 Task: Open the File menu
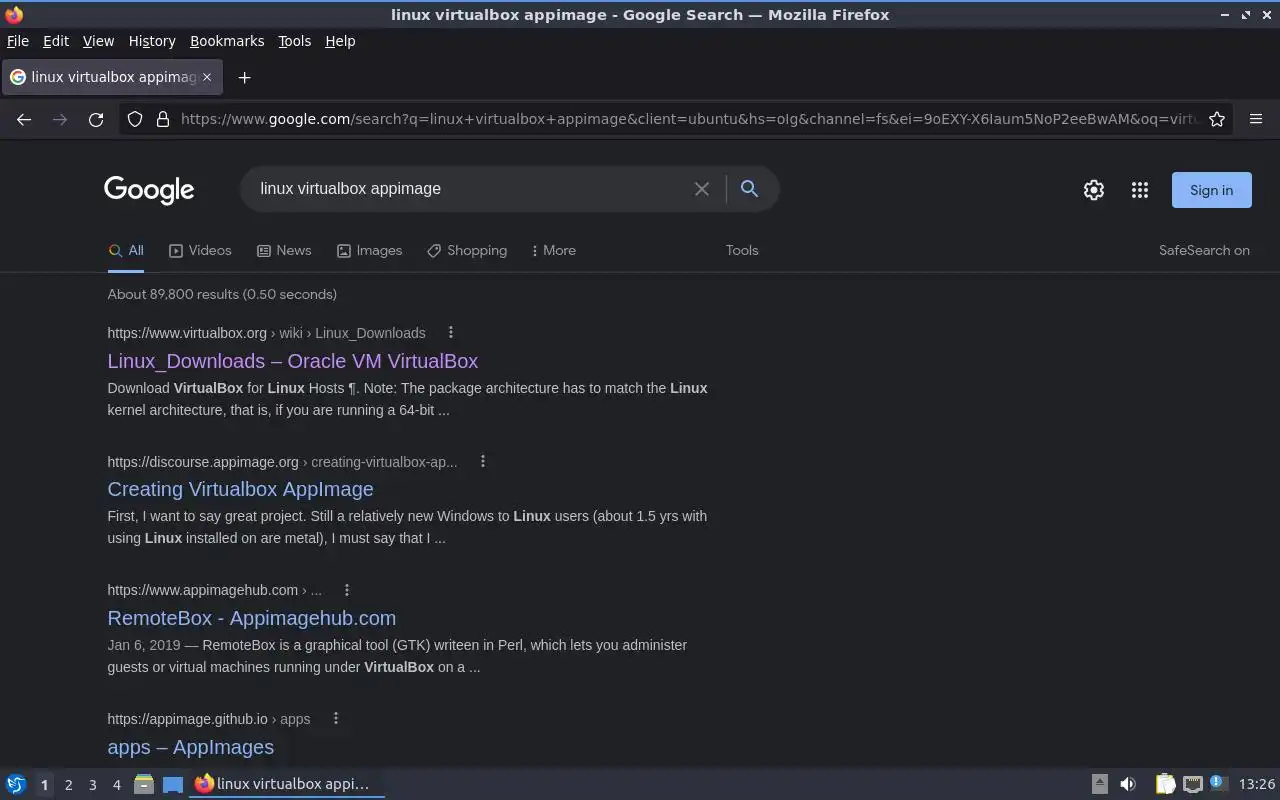pyautogui.click(x=18, y=41)
